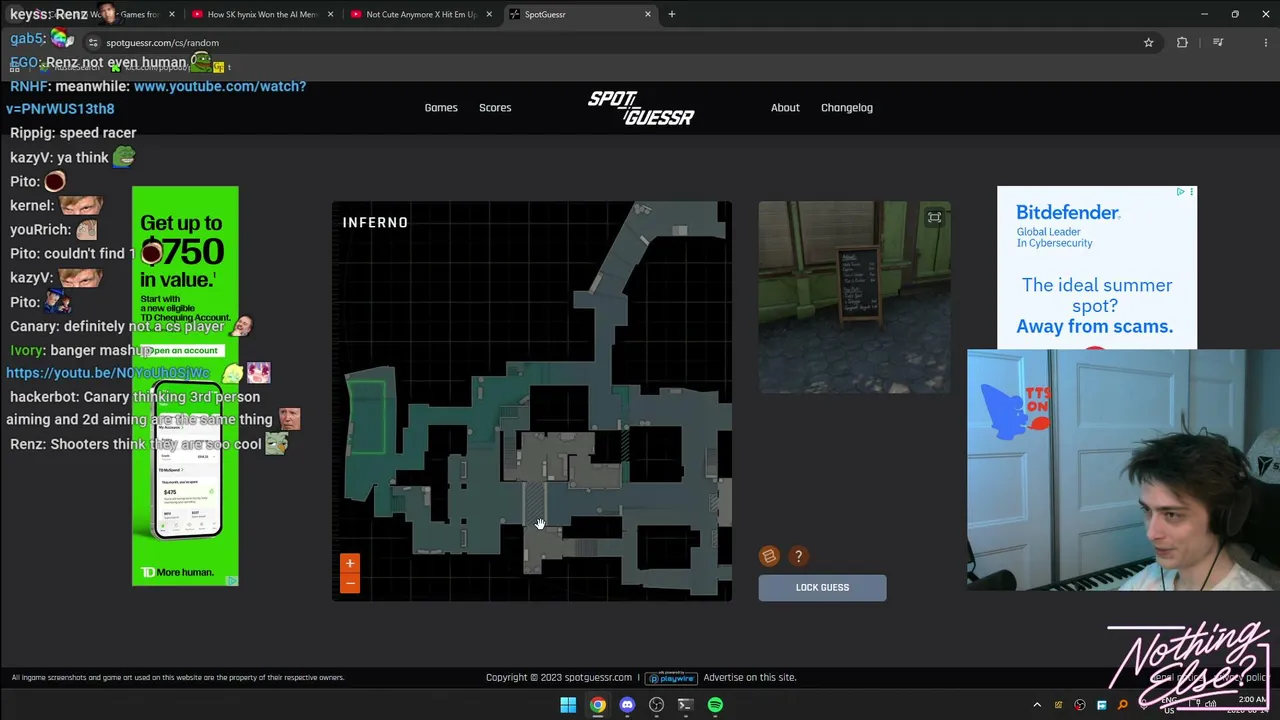1280x720 pixels.
Task: Click the spot screenshot thumbnail
Action: point(854,297)
